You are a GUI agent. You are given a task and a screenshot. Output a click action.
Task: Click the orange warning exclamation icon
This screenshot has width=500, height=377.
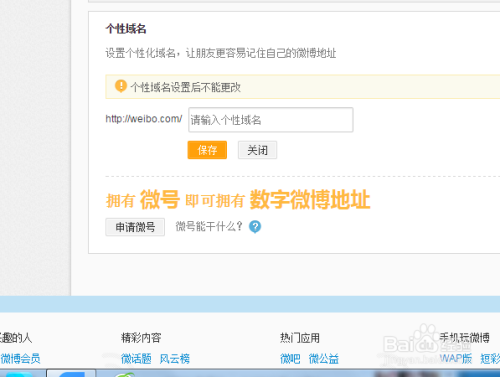click(121, 86)
